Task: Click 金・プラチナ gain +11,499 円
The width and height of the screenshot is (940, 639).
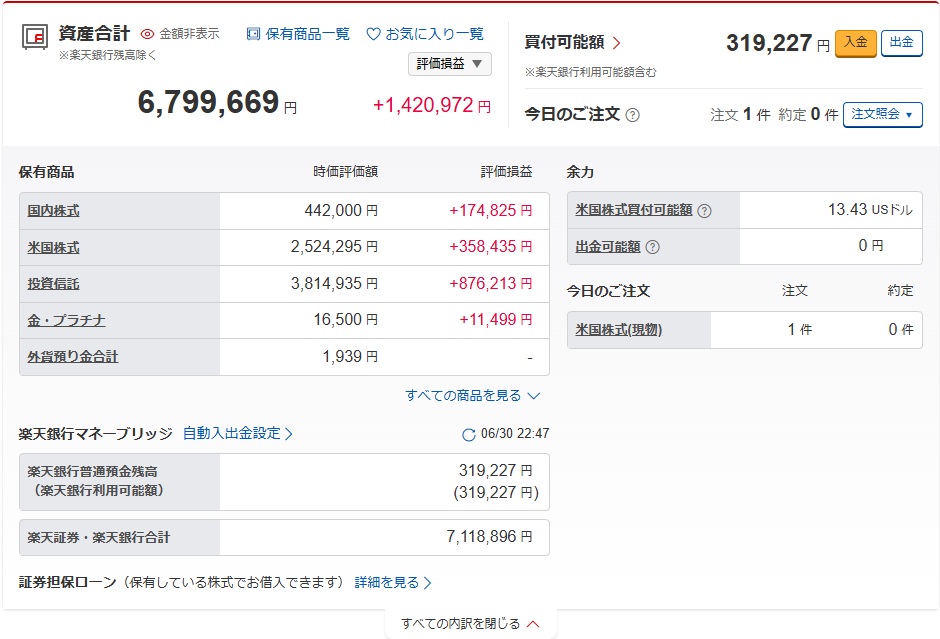Action: [495, 320]
